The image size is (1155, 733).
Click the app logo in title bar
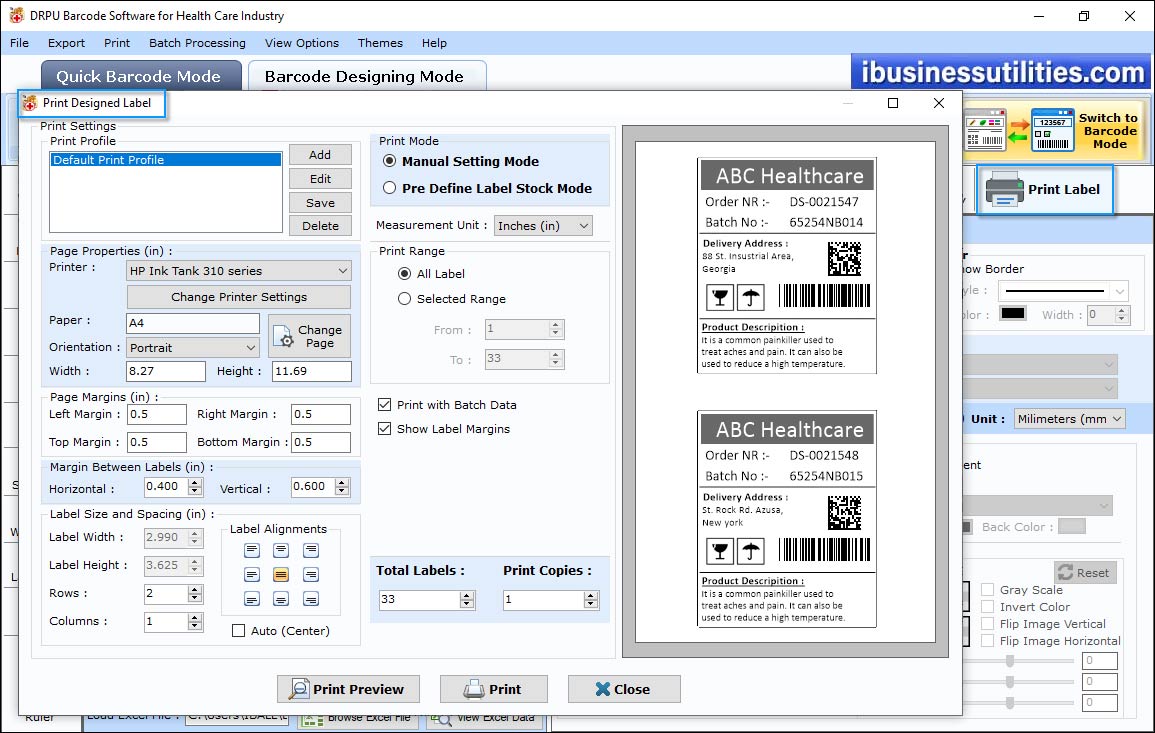coord(16,15)
